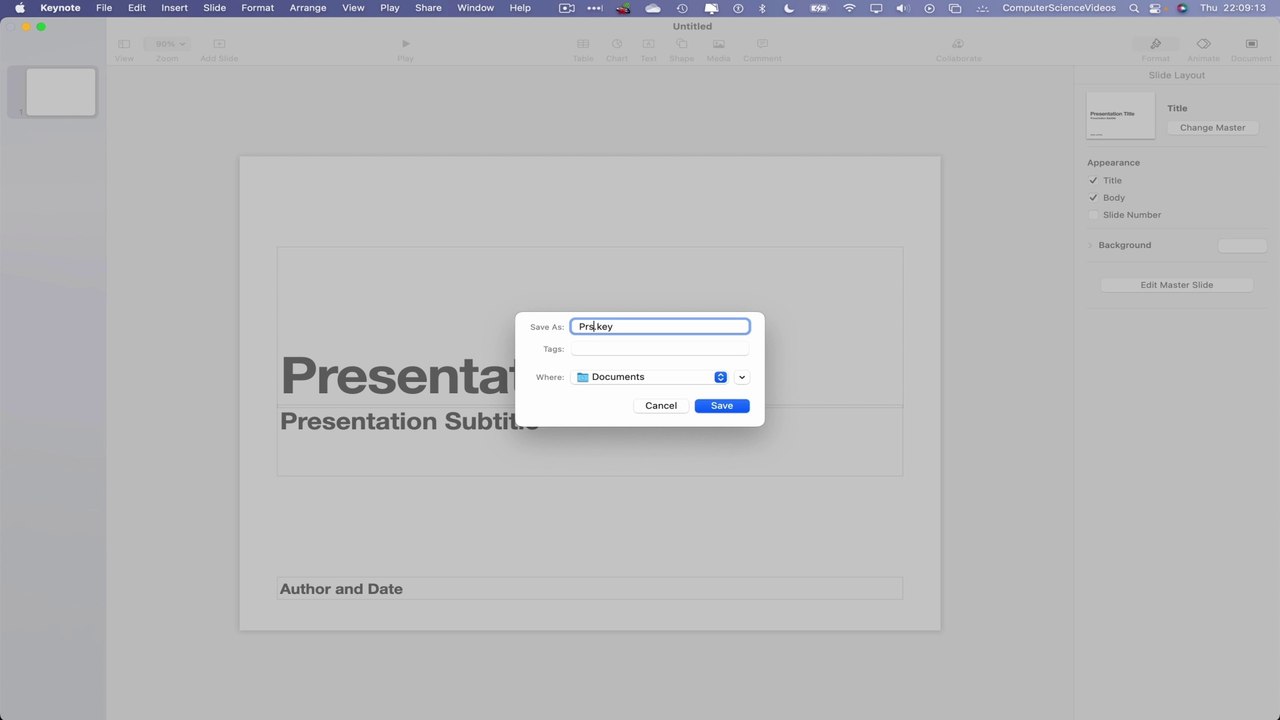The width and height of the screenshot is (1280, 720).
Task: Open the Apple menu
Action: point(19,8)
